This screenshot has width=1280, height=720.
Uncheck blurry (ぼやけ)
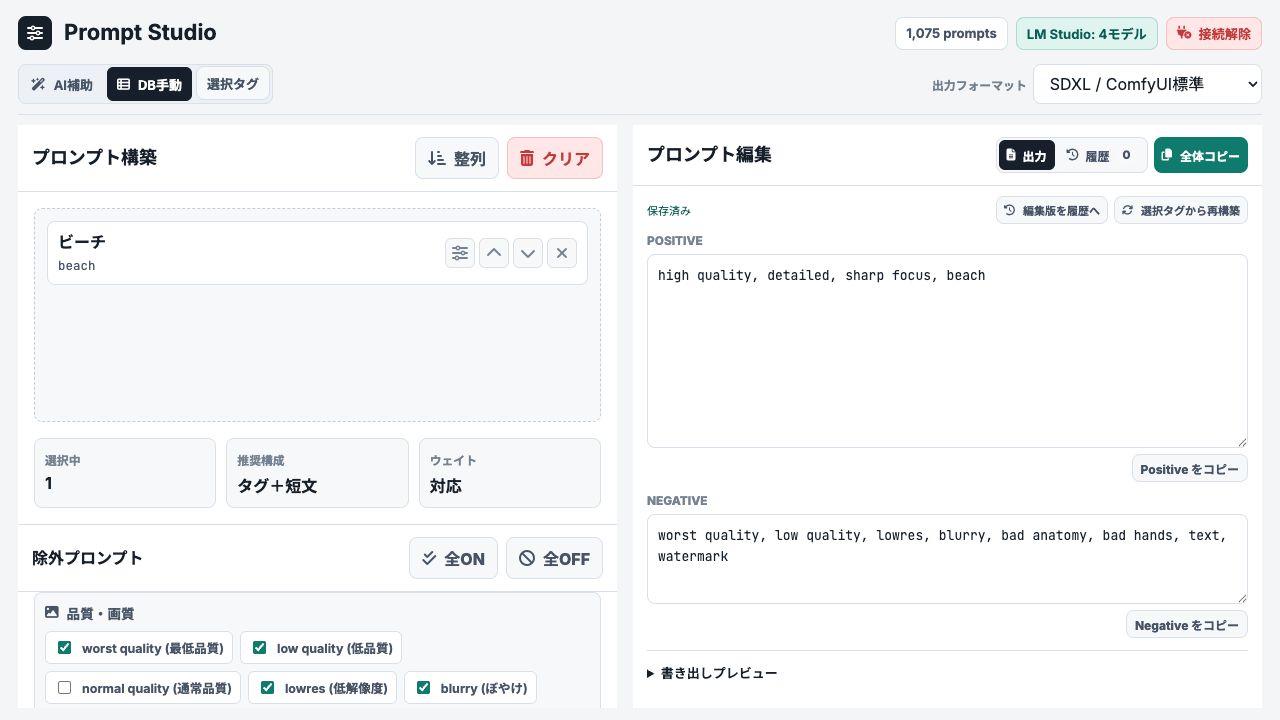pos(424,688)
